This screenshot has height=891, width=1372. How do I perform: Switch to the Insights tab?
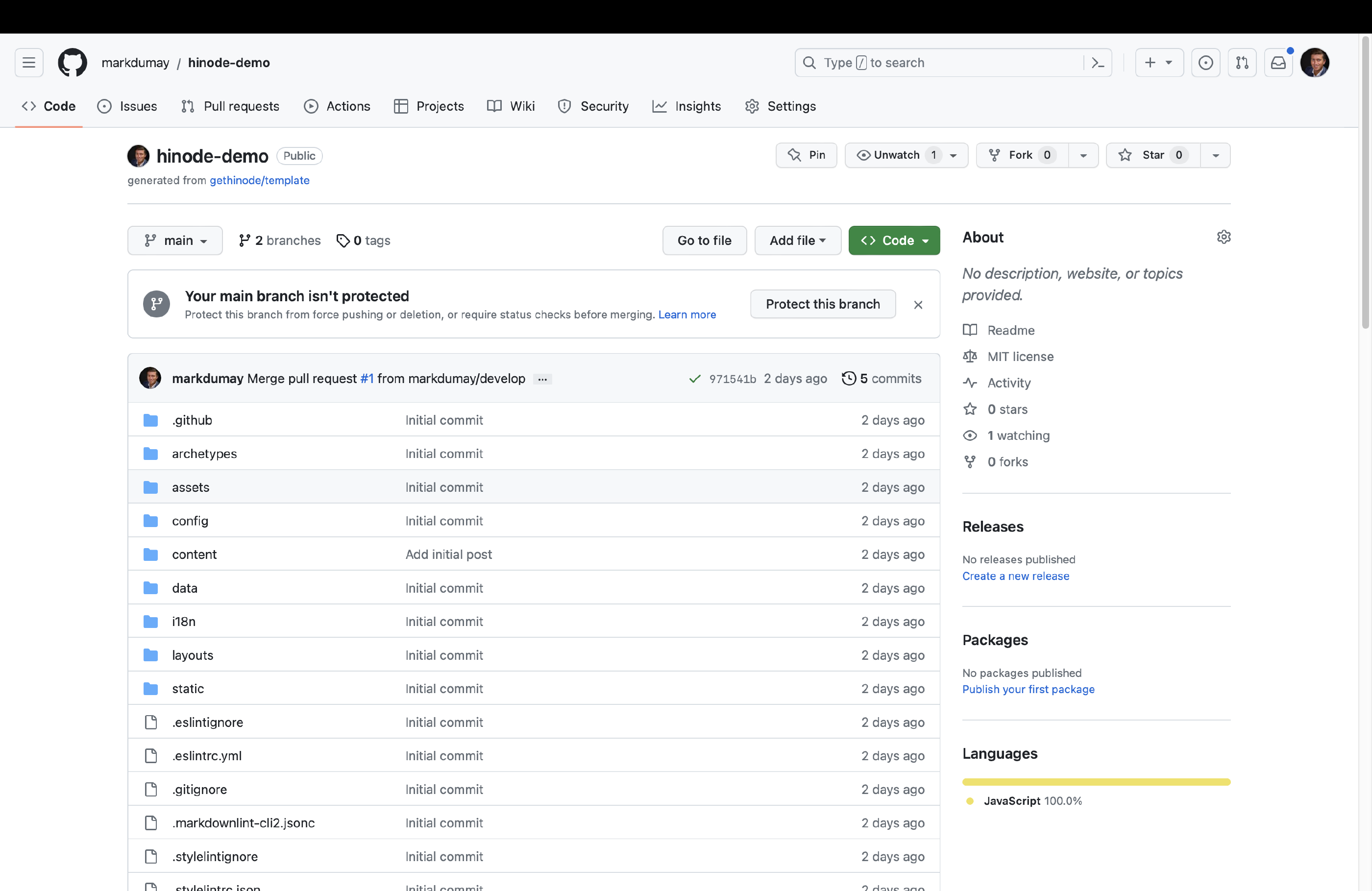coord(686,106)
